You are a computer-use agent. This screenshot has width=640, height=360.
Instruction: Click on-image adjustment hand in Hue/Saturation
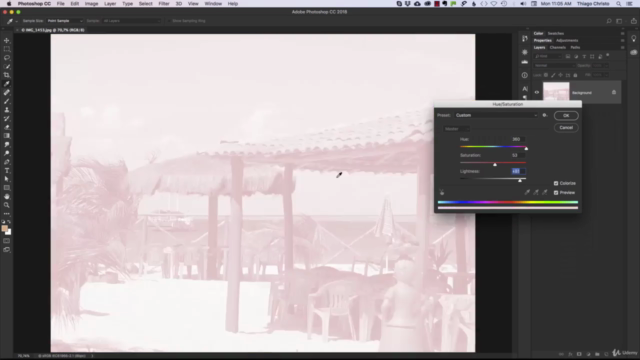(x=442, y=192)
